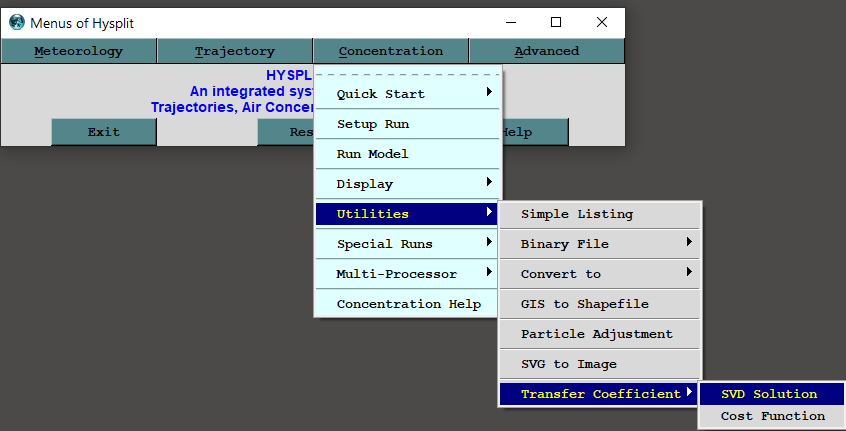Click the Concentration menu button

(390, 51)
